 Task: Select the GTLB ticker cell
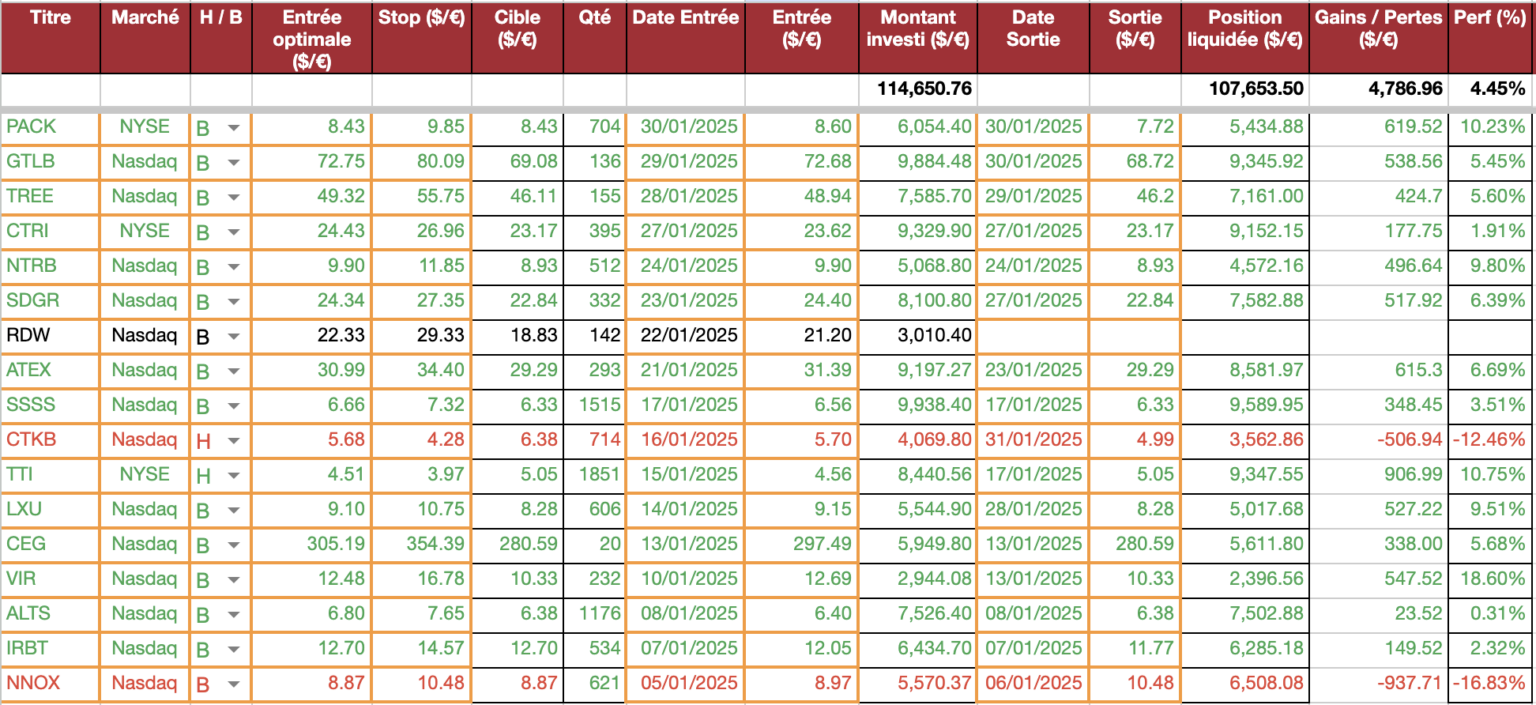pos(50,162)
